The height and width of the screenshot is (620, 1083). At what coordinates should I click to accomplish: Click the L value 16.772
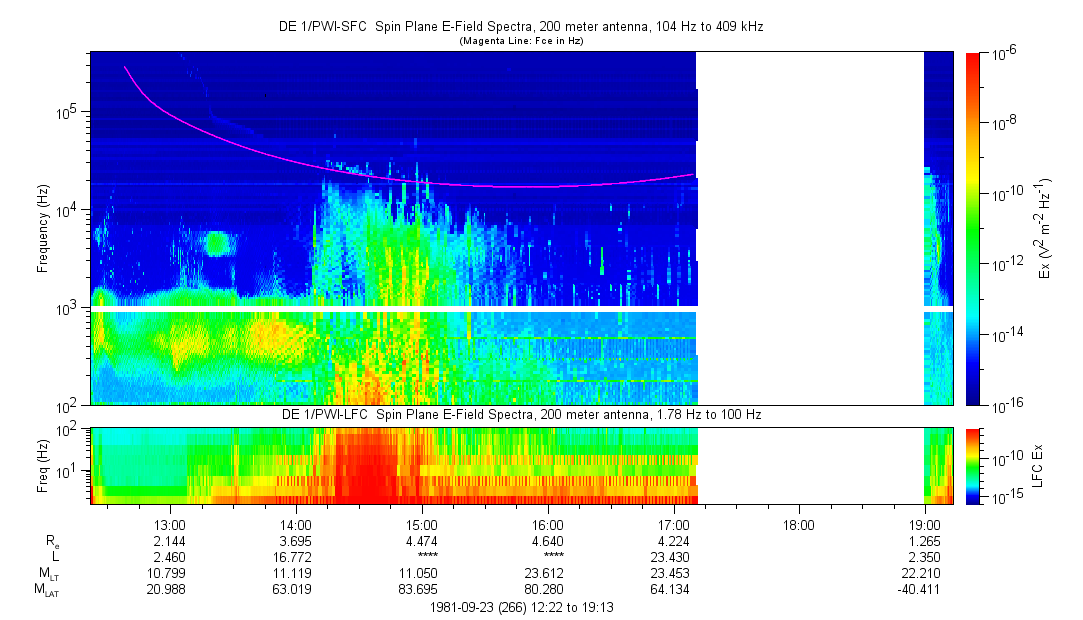[x=296, y=557]
